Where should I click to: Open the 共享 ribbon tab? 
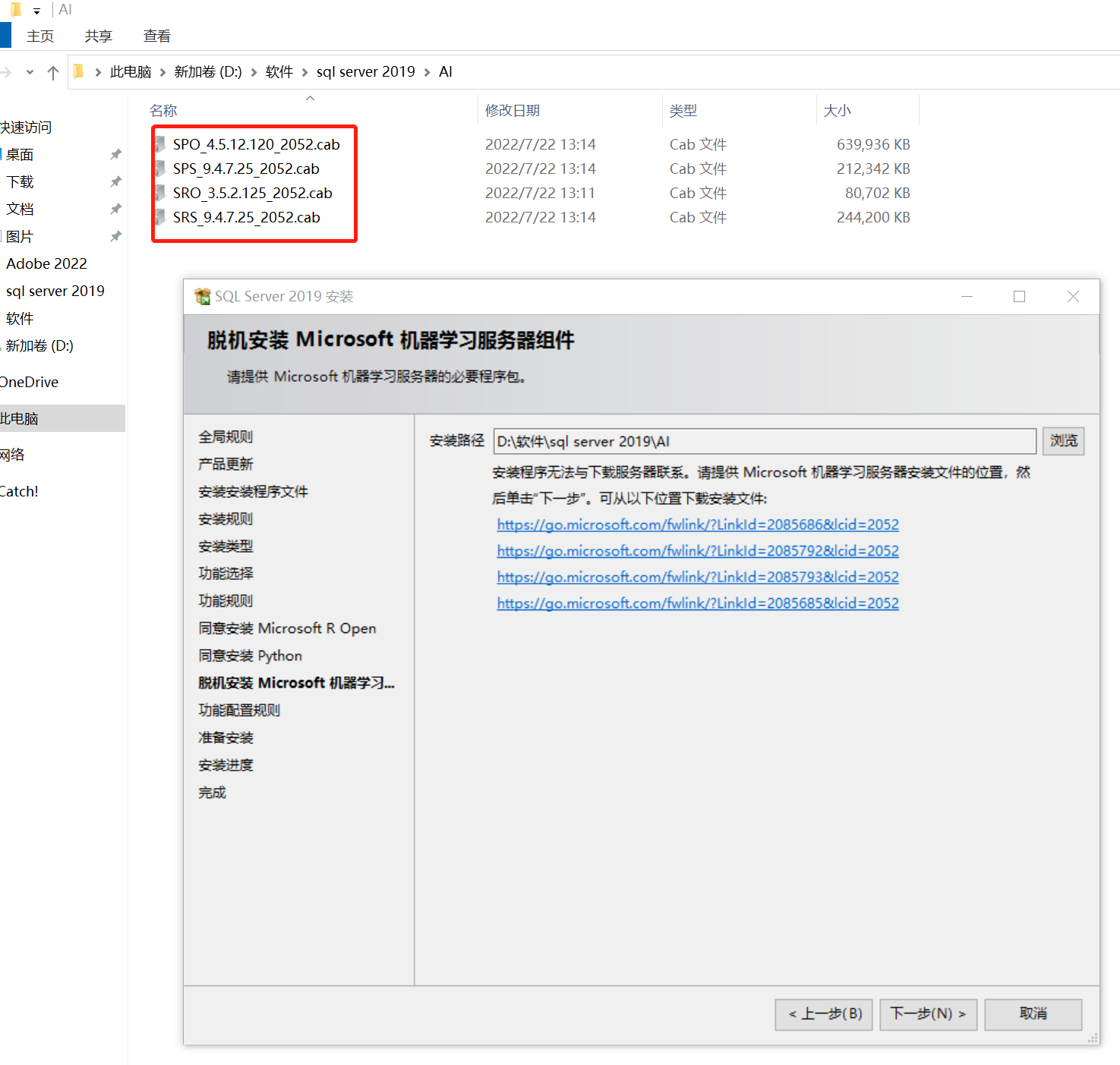(x=99, y=36)
